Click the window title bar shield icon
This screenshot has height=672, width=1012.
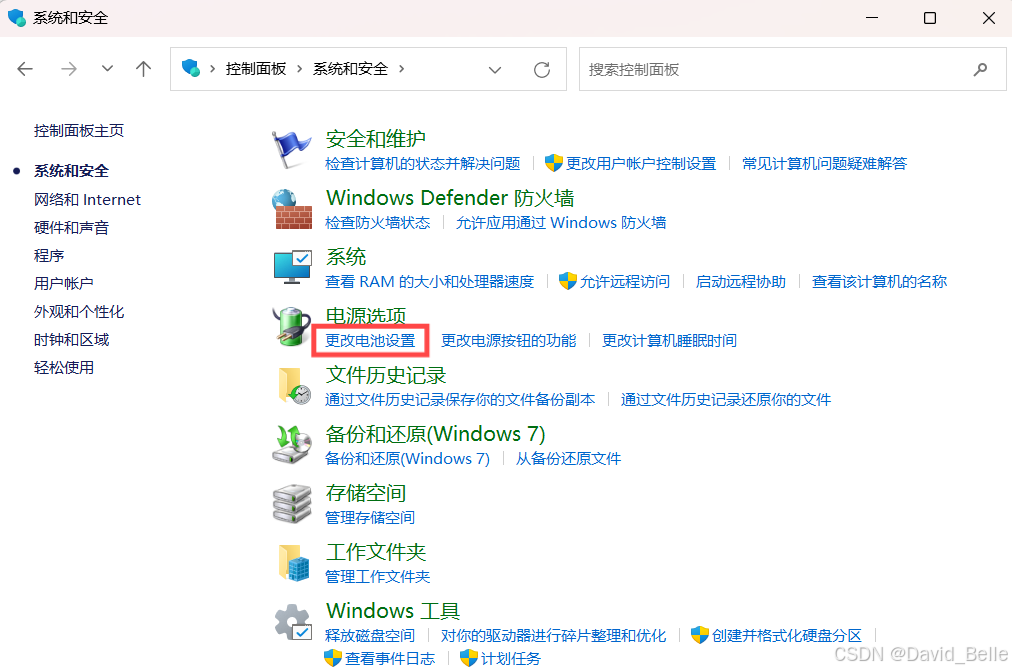coord(17,17)
